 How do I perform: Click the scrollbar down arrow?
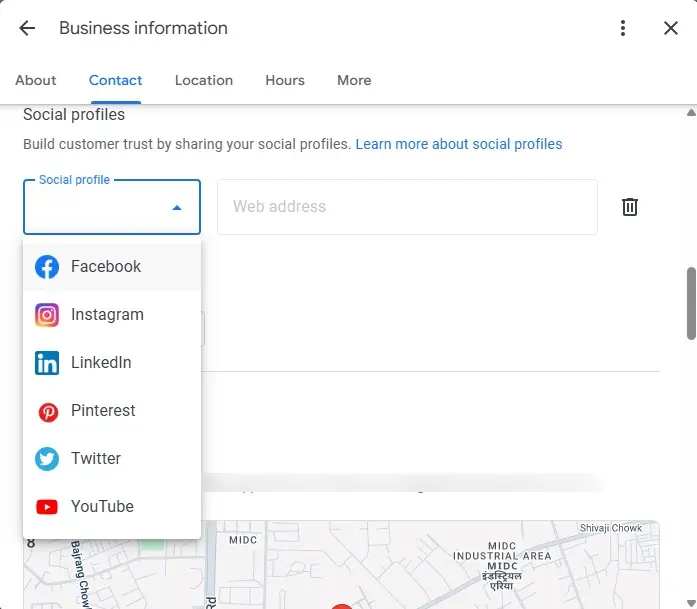[x=691, y=604]
